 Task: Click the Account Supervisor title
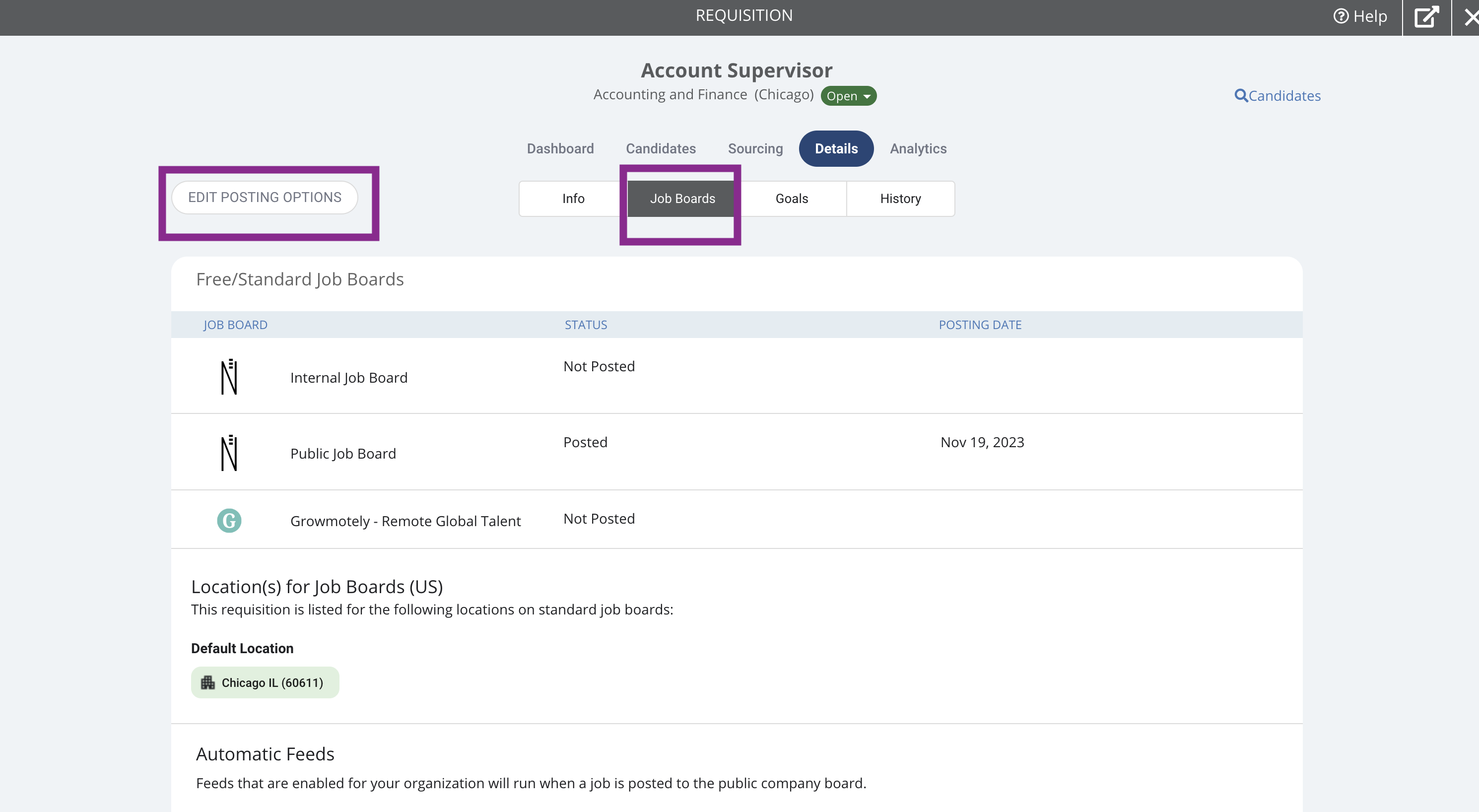(x=737, y=70)
